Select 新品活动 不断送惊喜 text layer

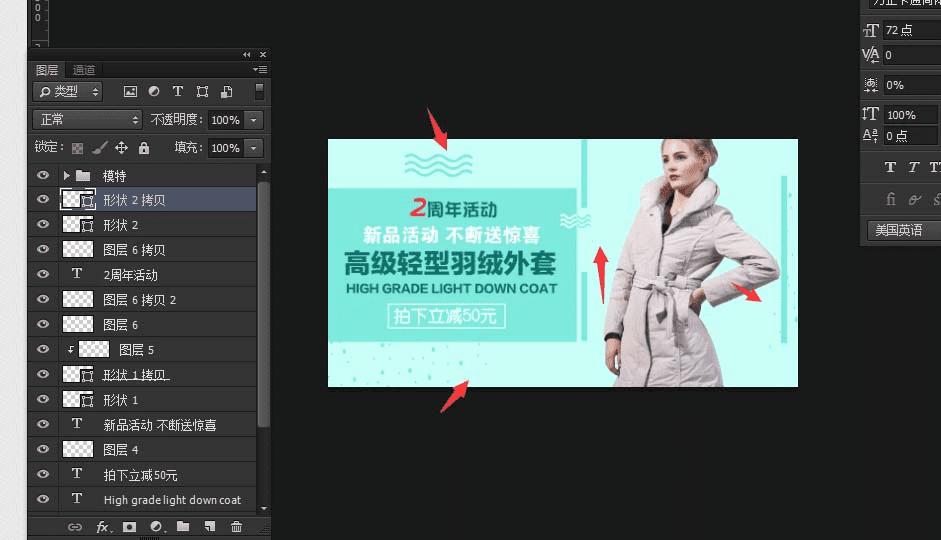[159, 424]
